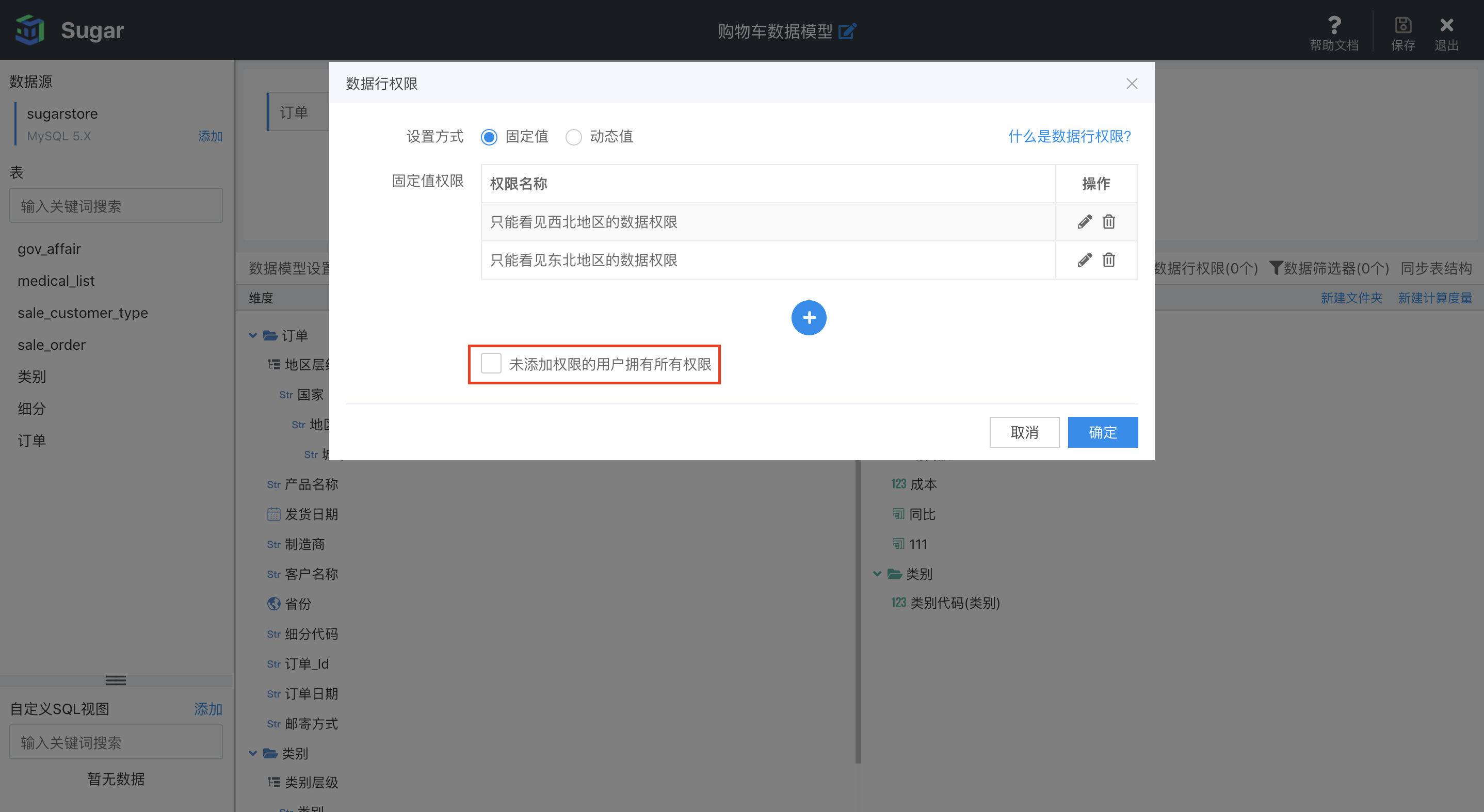The width and height of the screenshot is (1484, 812).
Task: Click the 订单 table node on canvas
Action: (298, 112)
